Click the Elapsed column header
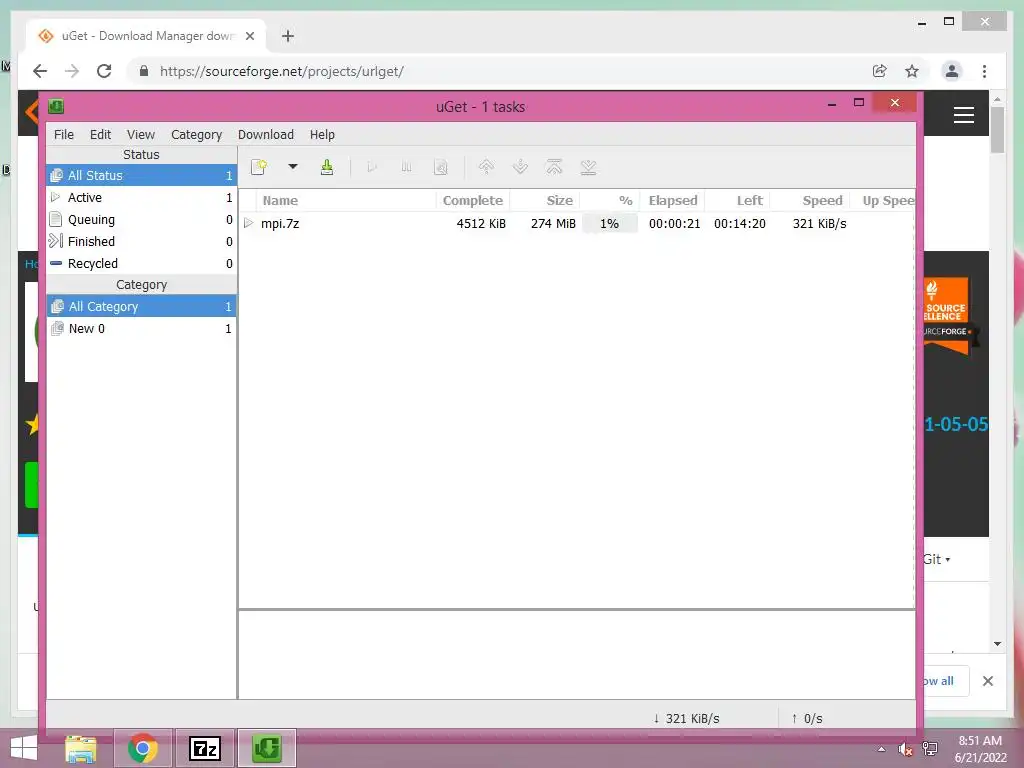 pyautogui.click(x=672, y=200)
